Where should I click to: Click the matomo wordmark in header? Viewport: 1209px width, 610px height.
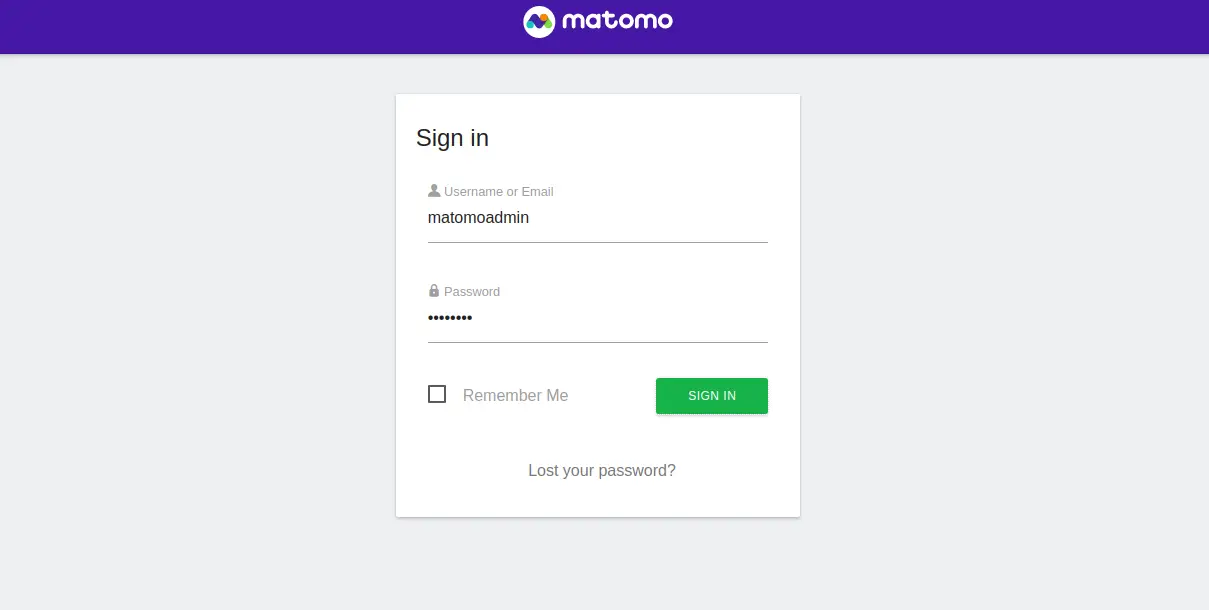617,21
